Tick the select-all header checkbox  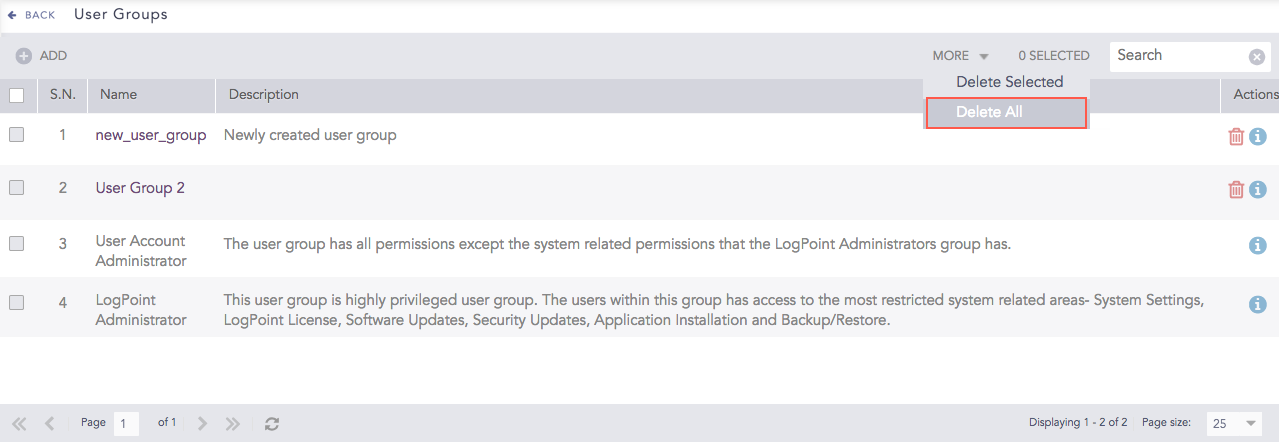(16, 96)
